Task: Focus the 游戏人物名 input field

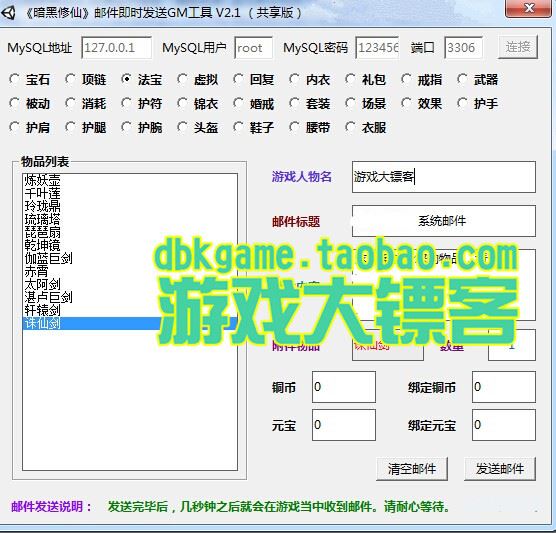Action: (444, 177)
